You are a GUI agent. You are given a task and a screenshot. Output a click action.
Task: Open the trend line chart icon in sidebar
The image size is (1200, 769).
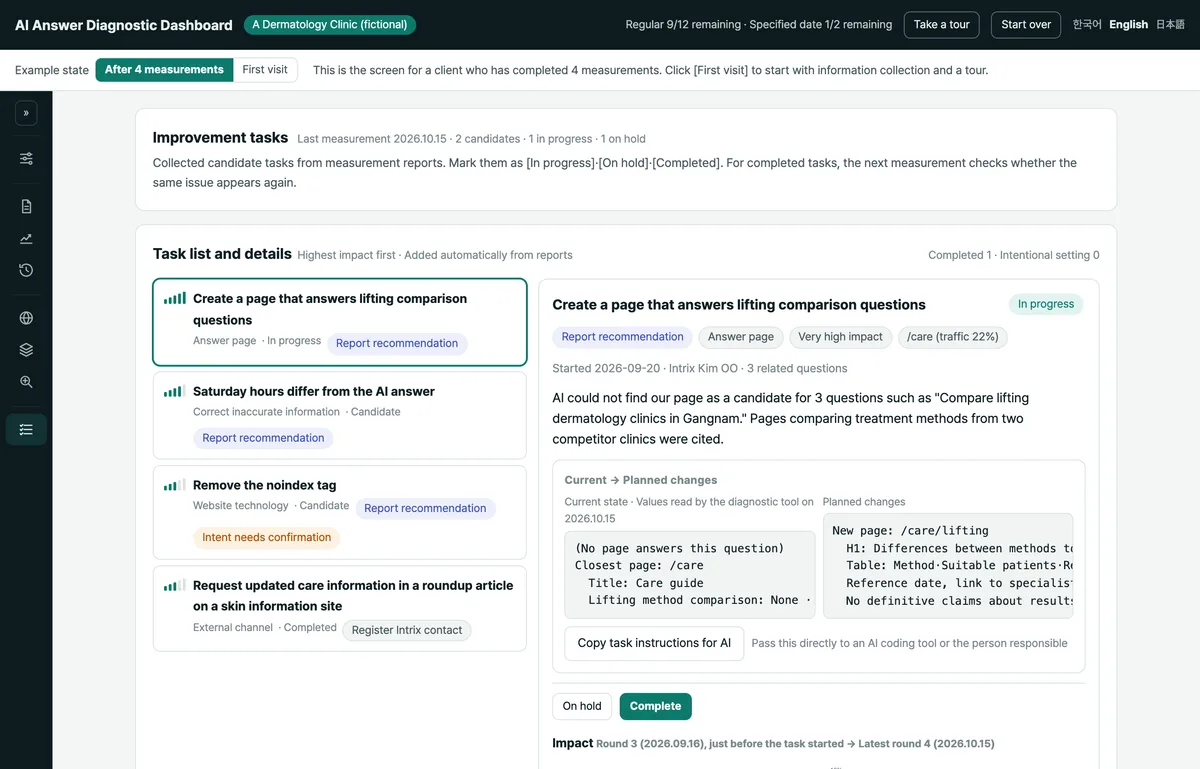tap(26, 238)
